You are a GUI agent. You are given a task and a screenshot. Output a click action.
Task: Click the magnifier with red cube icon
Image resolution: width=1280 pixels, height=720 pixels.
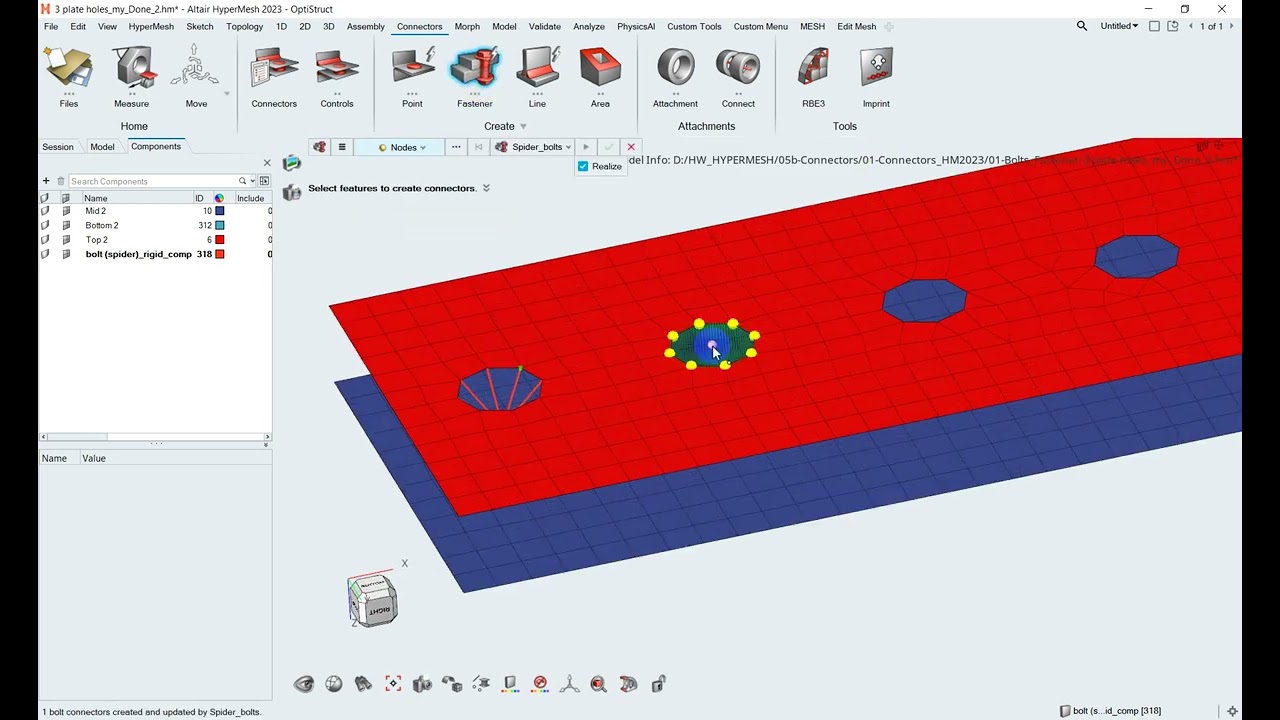(598, 684)
